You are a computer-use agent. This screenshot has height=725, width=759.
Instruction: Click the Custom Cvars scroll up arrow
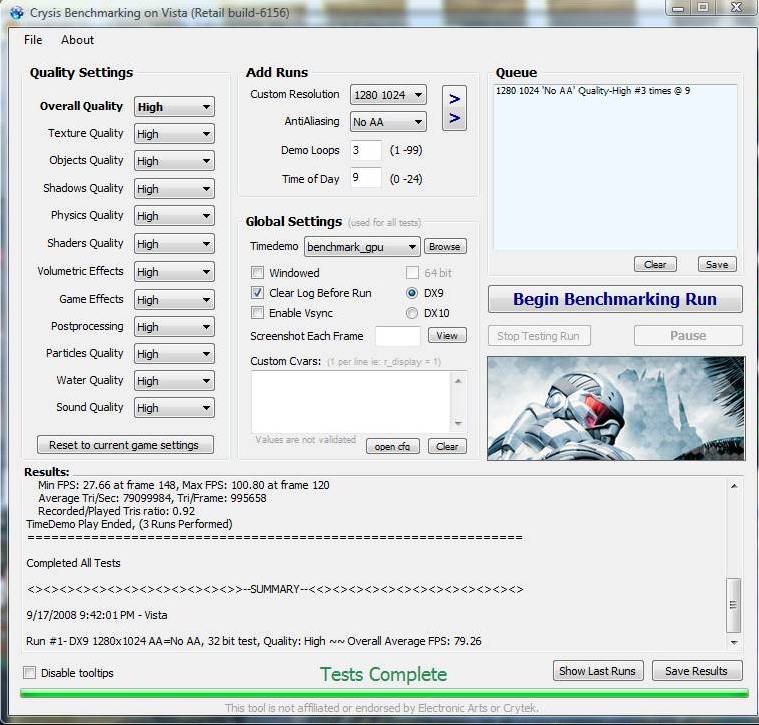click(458, 381)
